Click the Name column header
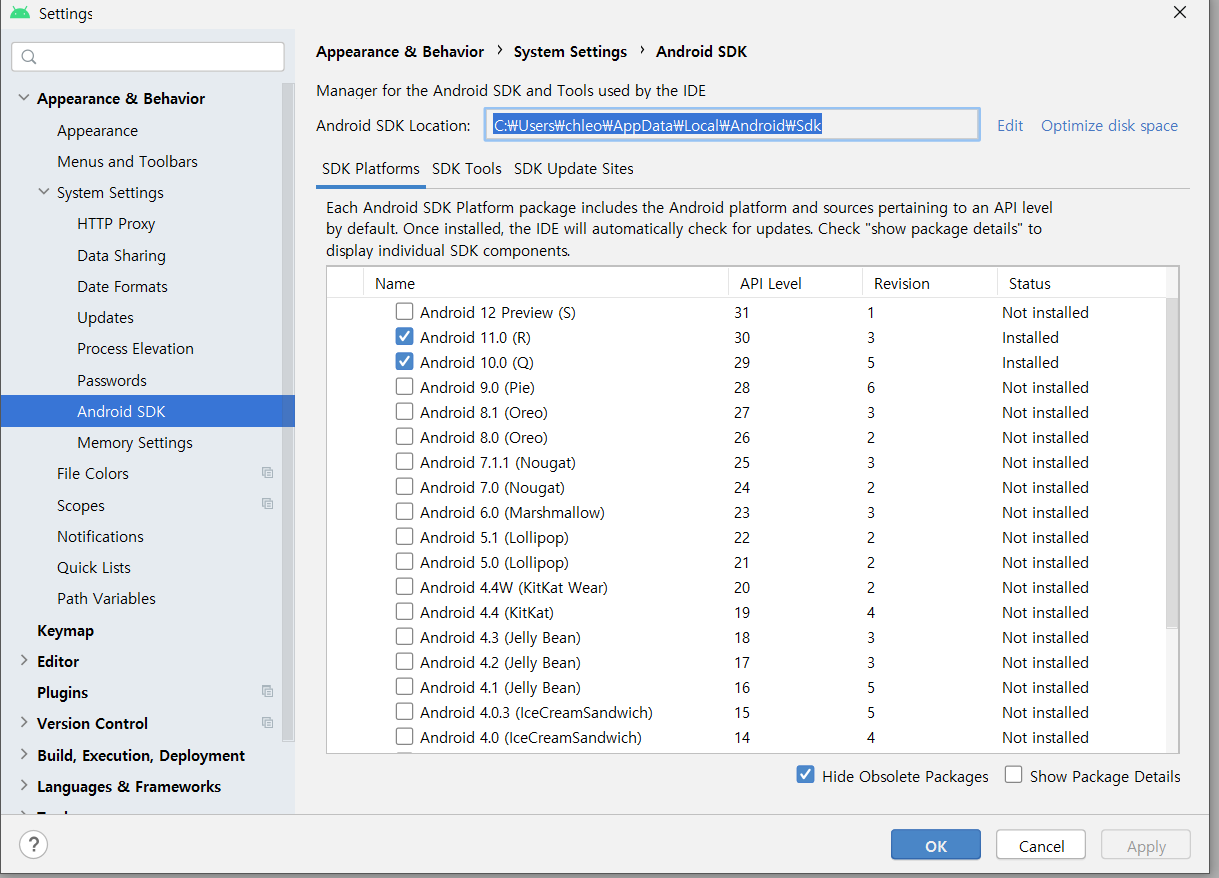Image resolution: width=1219 pixels, height=878 pixels. [546, 283]
